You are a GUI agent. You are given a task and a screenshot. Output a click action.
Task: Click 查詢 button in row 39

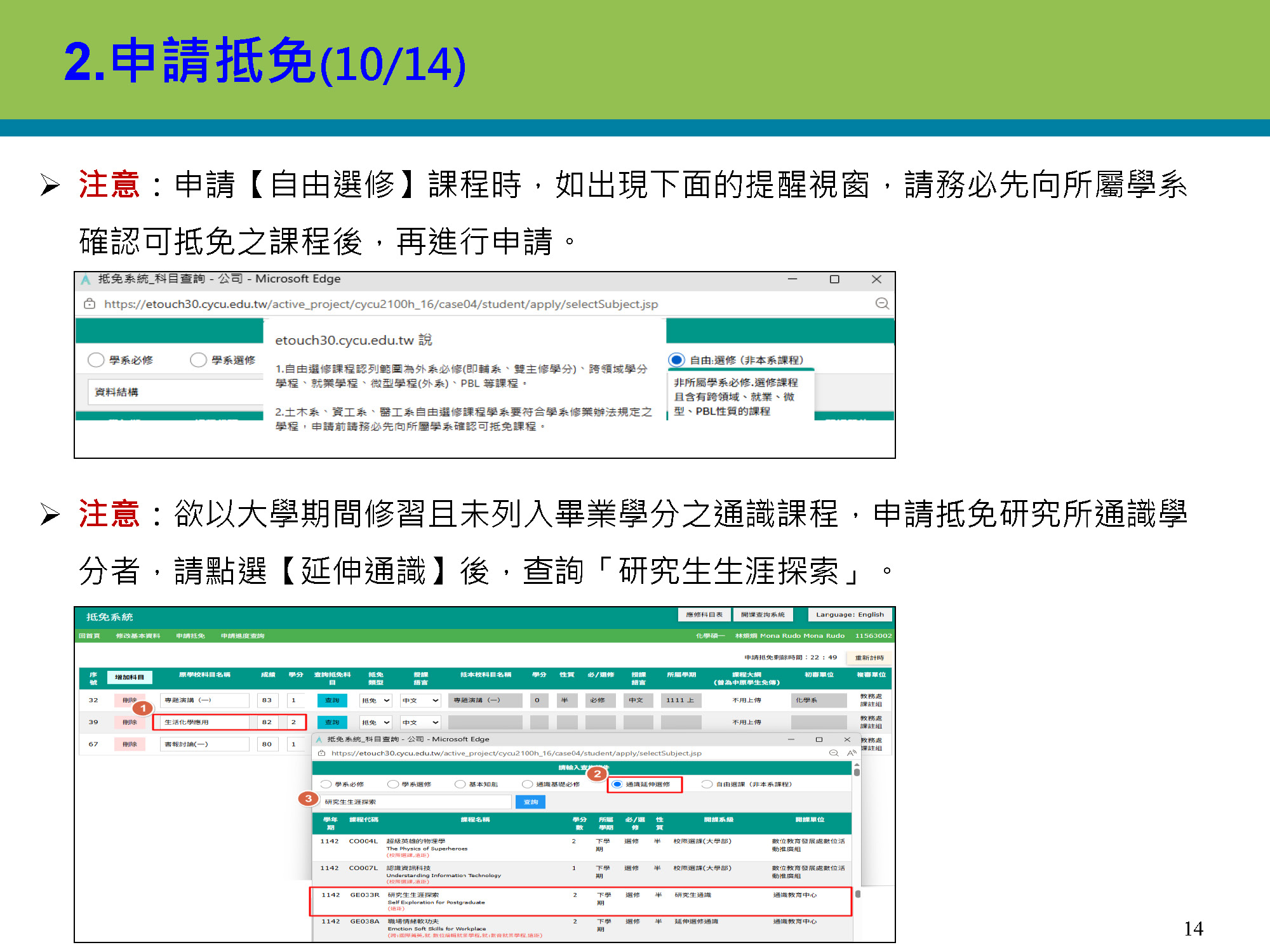click(332, 722)
